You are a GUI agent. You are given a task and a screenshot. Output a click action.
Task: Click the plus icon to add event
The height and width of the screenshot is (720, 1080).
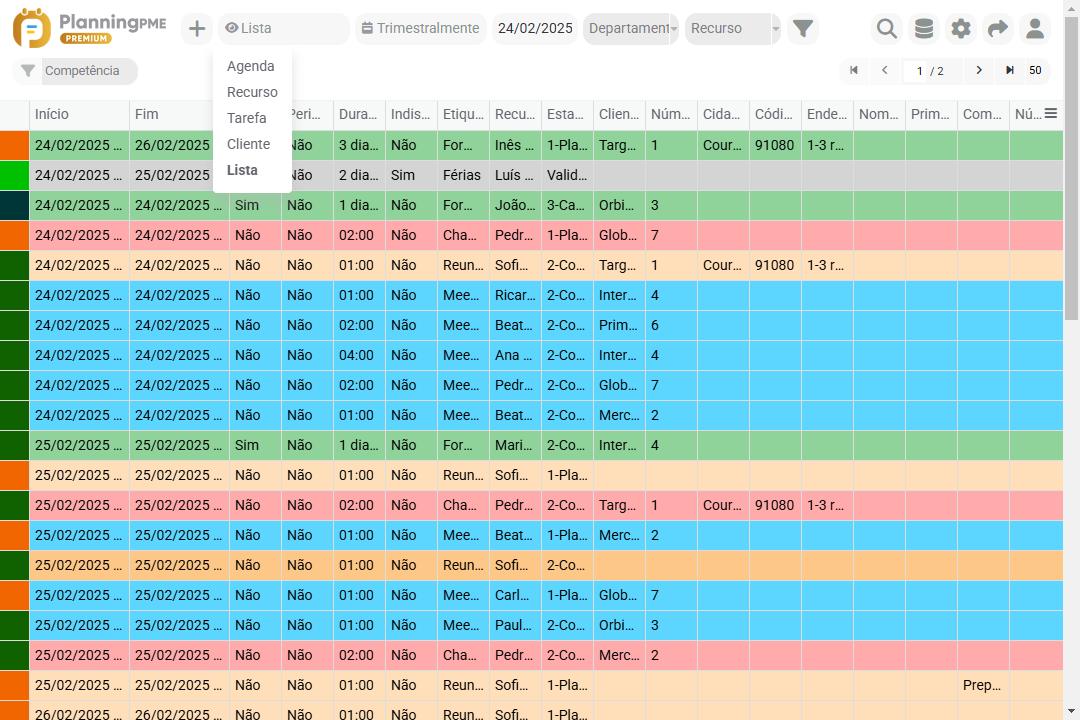[x=197, y=29]
